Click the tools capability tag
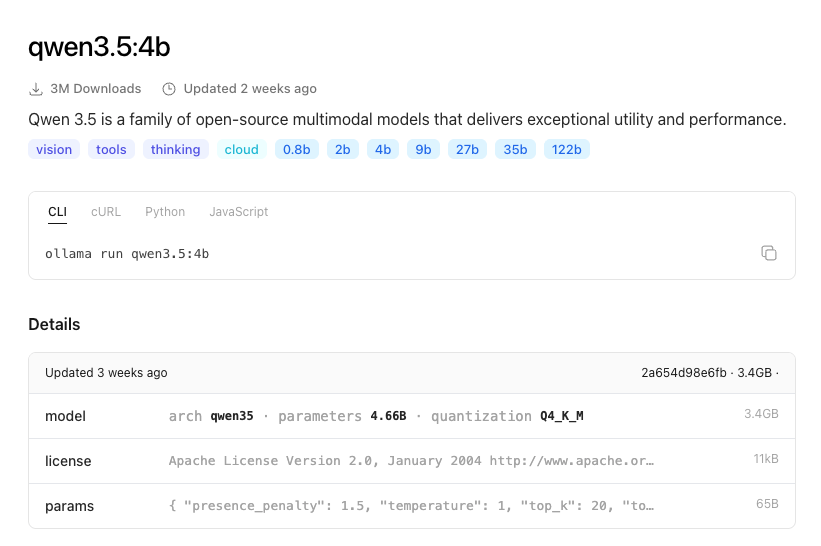Image resolution: width=821 pixels, height=546 pixels. (111, 150)
